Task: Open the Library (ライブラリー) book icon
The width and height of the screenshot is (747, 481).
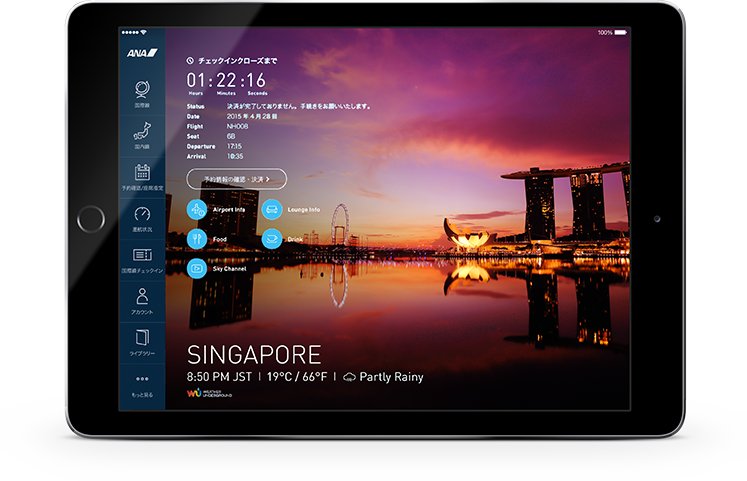Action: pos(142,338)
